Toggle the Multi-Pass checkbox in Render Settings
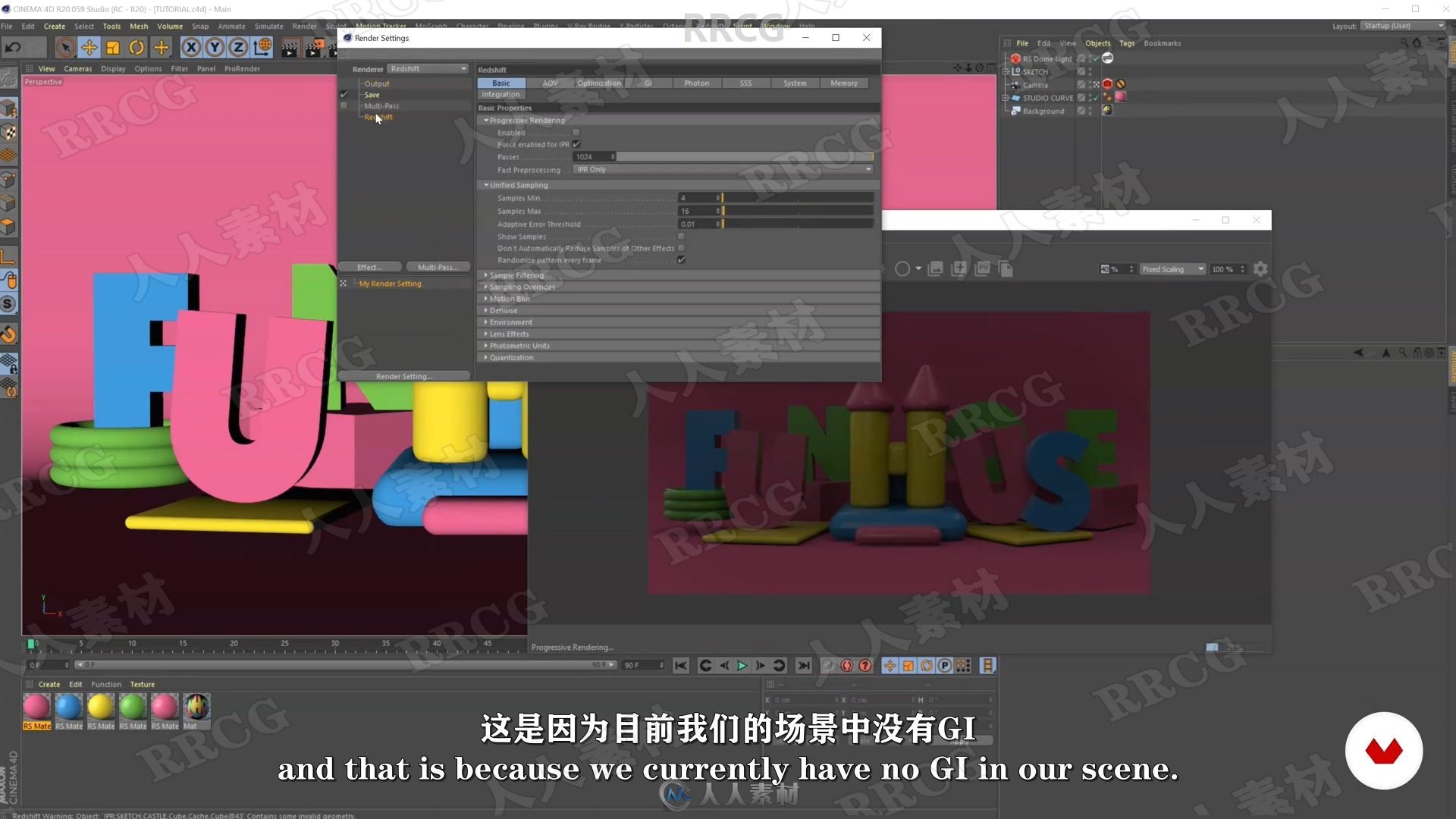1456x819 pixels. tap(344, 106)
